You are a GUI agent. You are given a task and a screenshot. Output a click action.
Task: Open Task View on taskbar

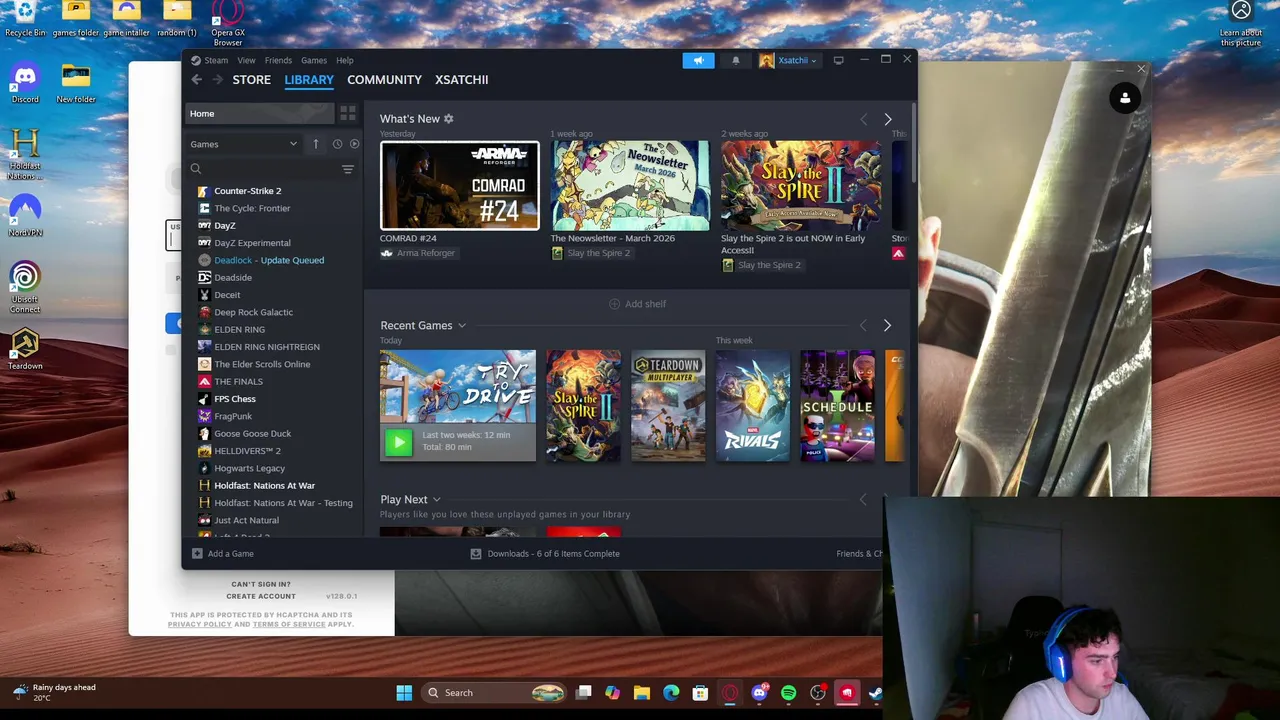(584, 693)
